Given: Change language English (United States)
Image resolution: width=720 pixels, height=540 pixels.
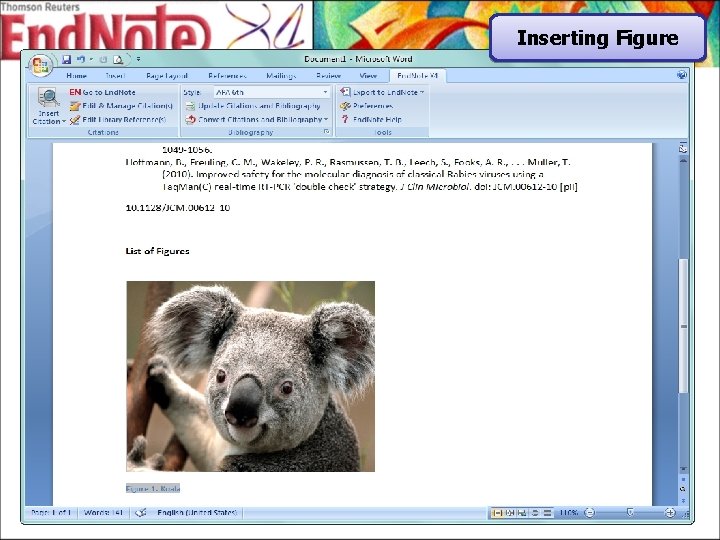Looking at the screenshot, I should pos(197,512).
